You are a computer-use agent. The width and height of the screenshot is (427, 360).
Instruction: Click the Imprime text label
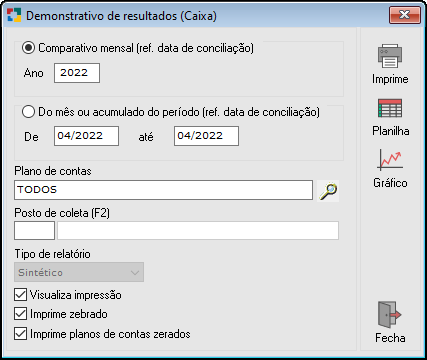tap(390, 79)
